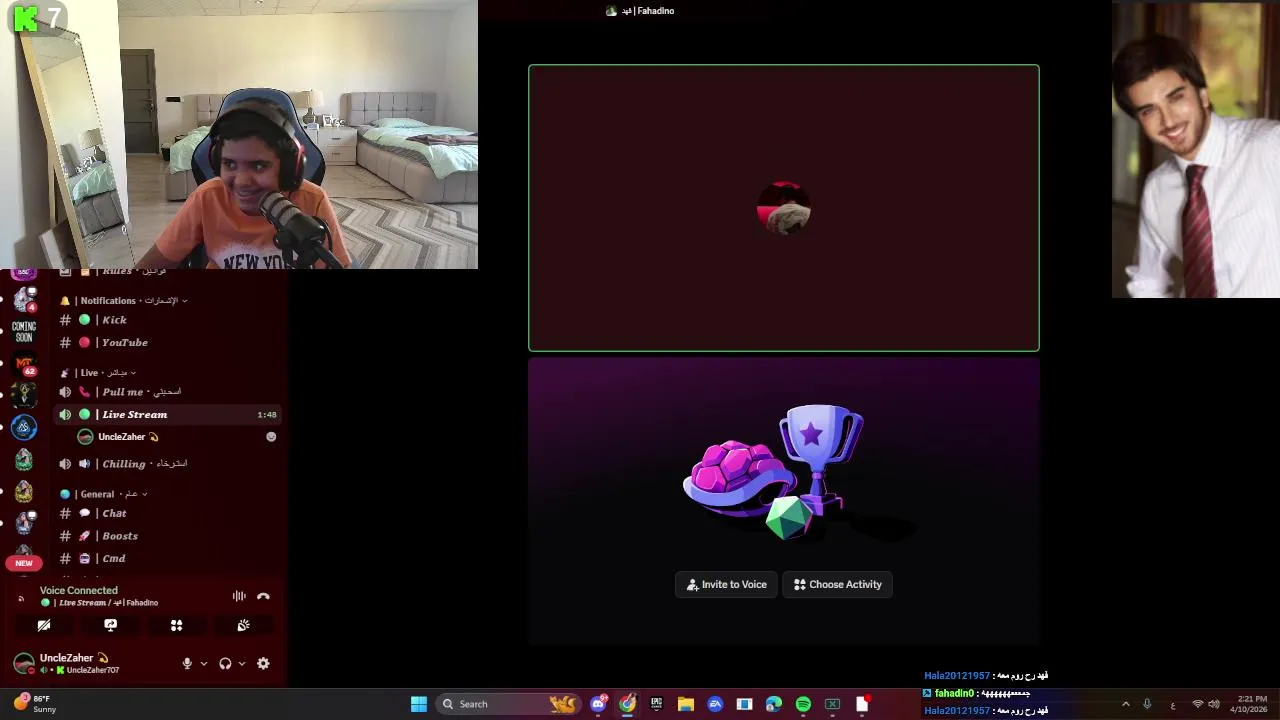Select the Live Stream voice channel
This screenshot has height=720, width=1280.
click(x=169, y=414)
